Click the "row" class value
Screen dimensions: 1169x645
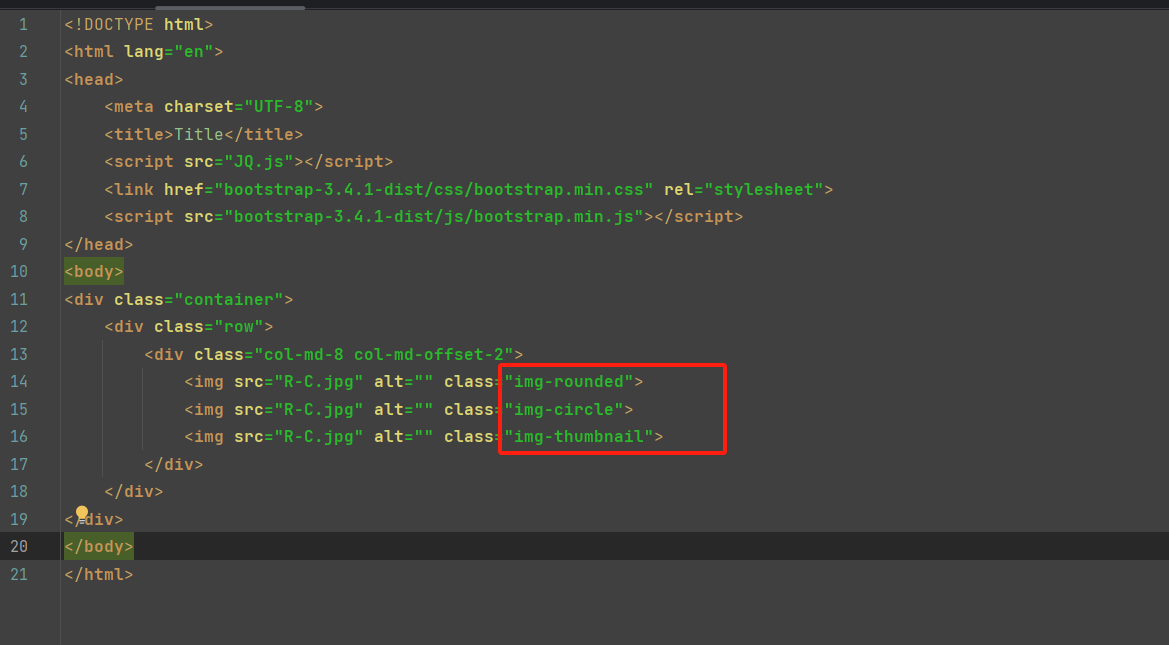click(x=239, y=327)
